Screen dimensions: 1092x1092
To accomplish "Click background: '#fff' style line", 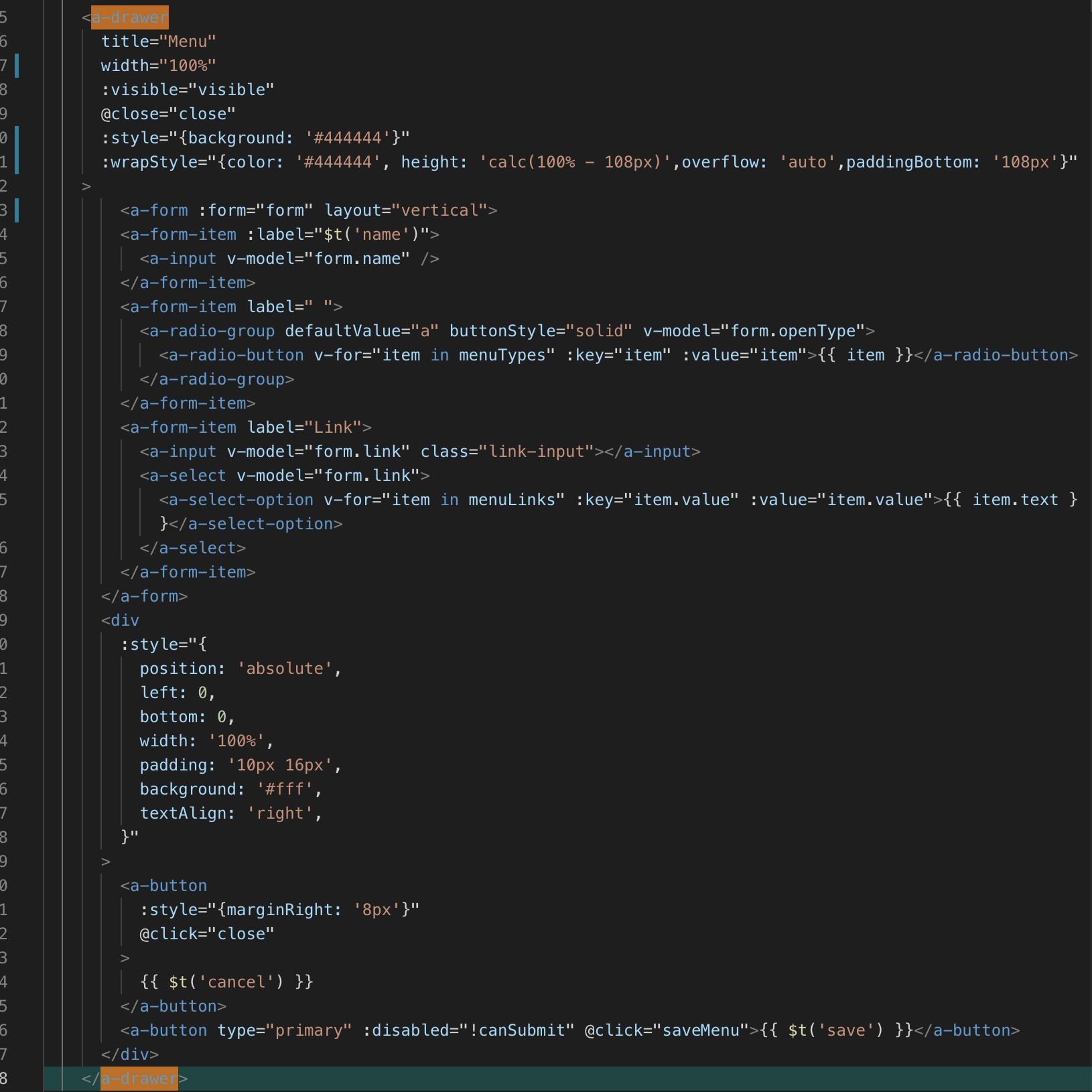I will click(x=231, y=789).
